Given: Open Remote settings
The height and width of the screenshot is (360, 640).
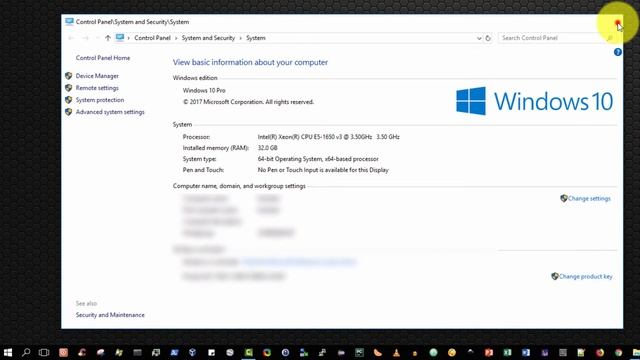Looking at the screenshot, I should click(97, 88).
